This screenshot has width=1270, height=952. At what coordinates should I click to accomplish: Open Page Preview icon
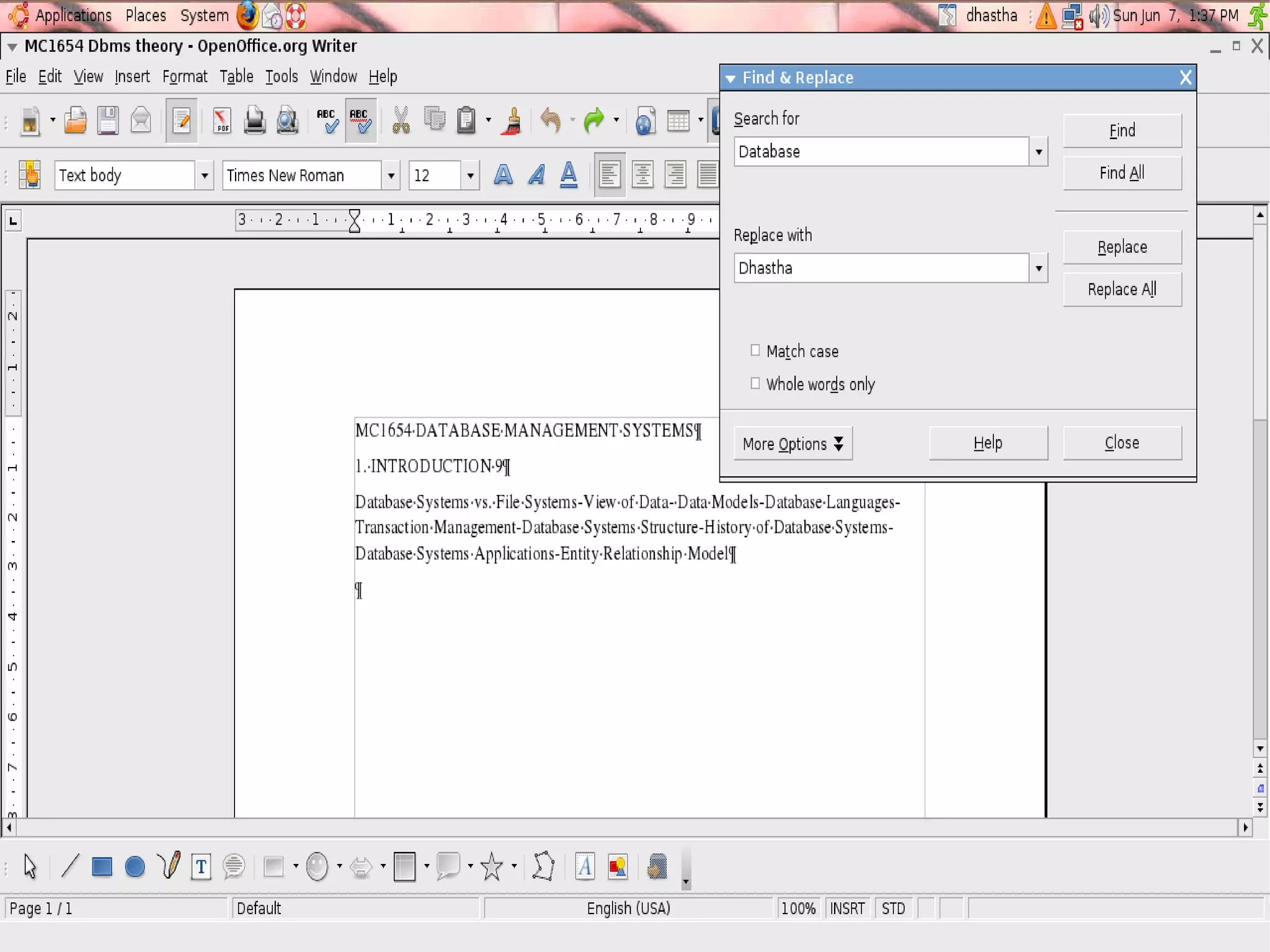tap(287, 120)
